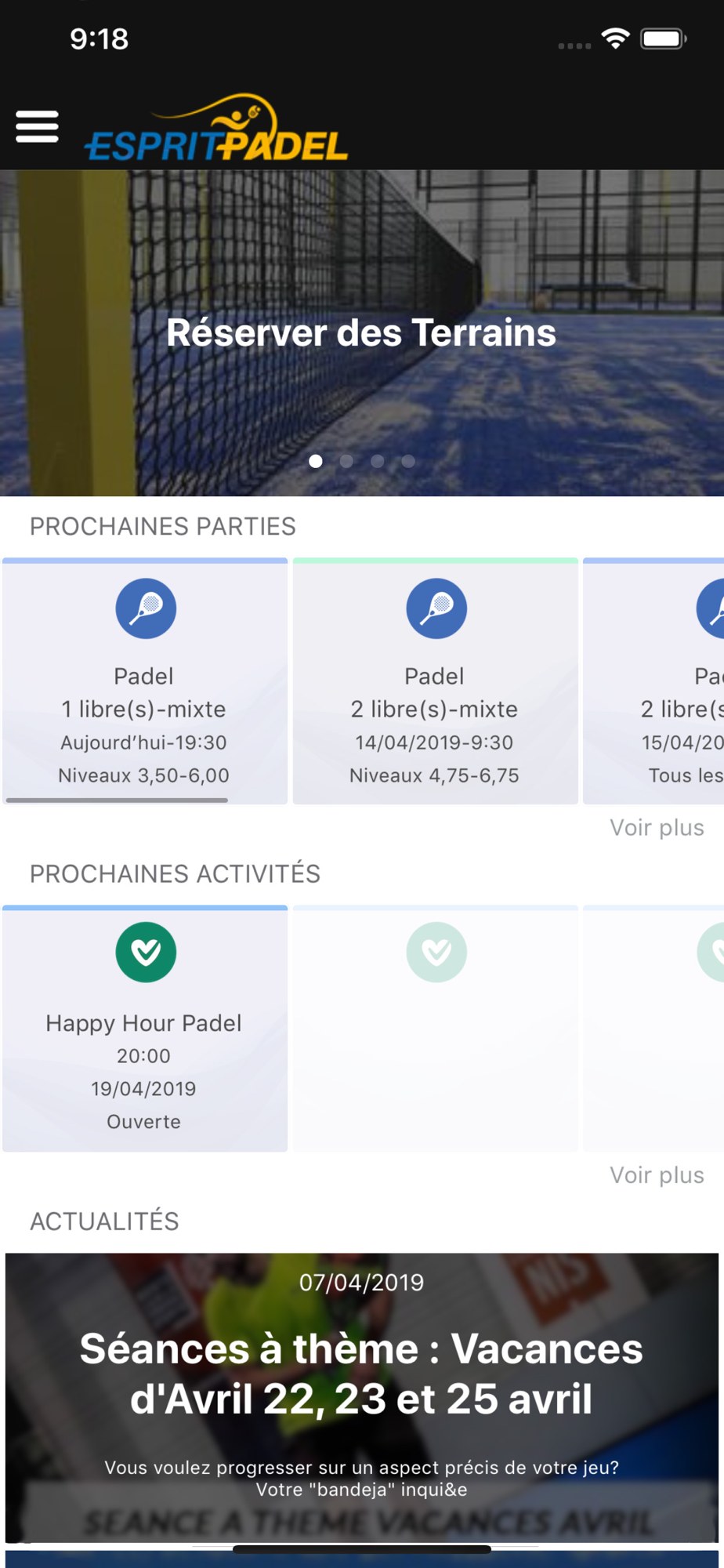
Task: Tap racket icon of 14/04/2019 game
Action: coord(436,608)
